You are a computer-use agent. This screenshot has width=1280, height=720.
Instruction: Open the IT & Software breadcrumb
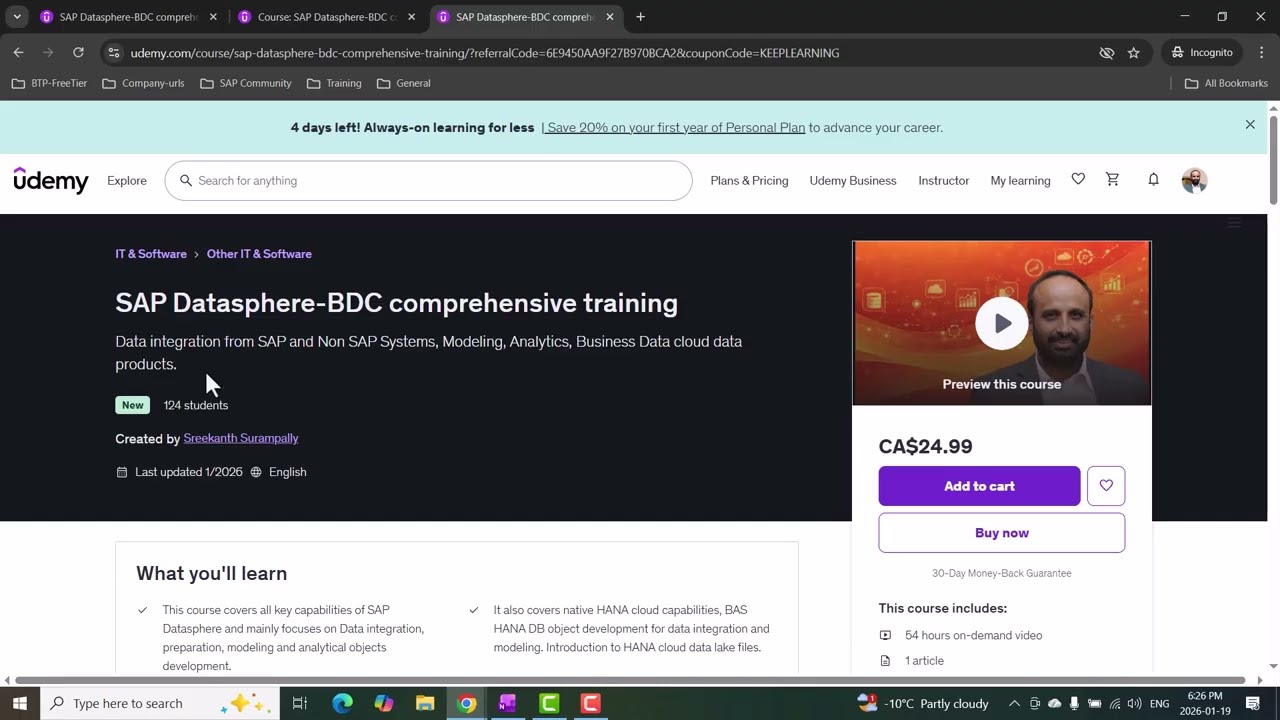[x=151, y=254]
